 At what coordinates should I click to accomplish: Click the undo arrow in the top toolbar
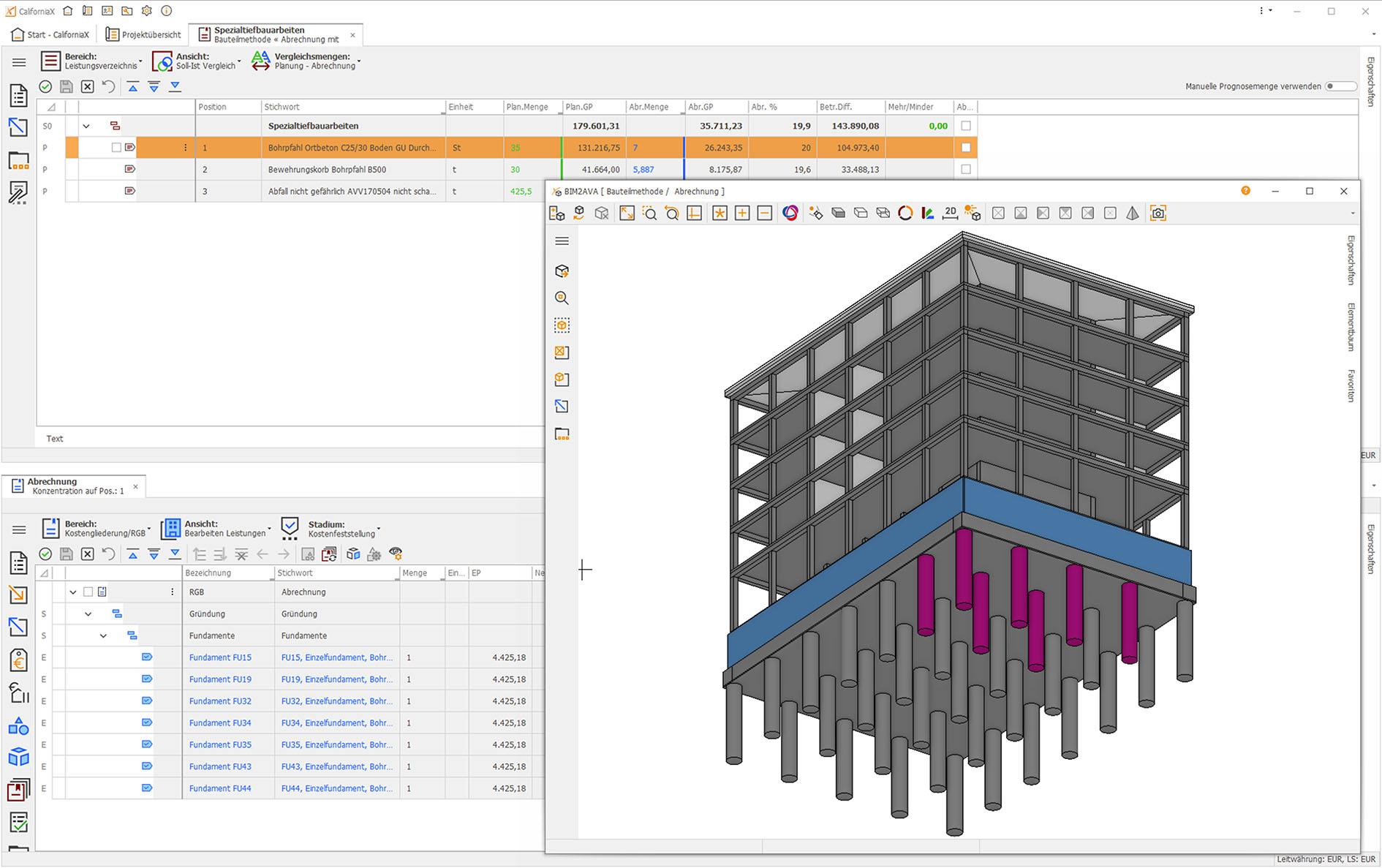click(x=109, y=87)
